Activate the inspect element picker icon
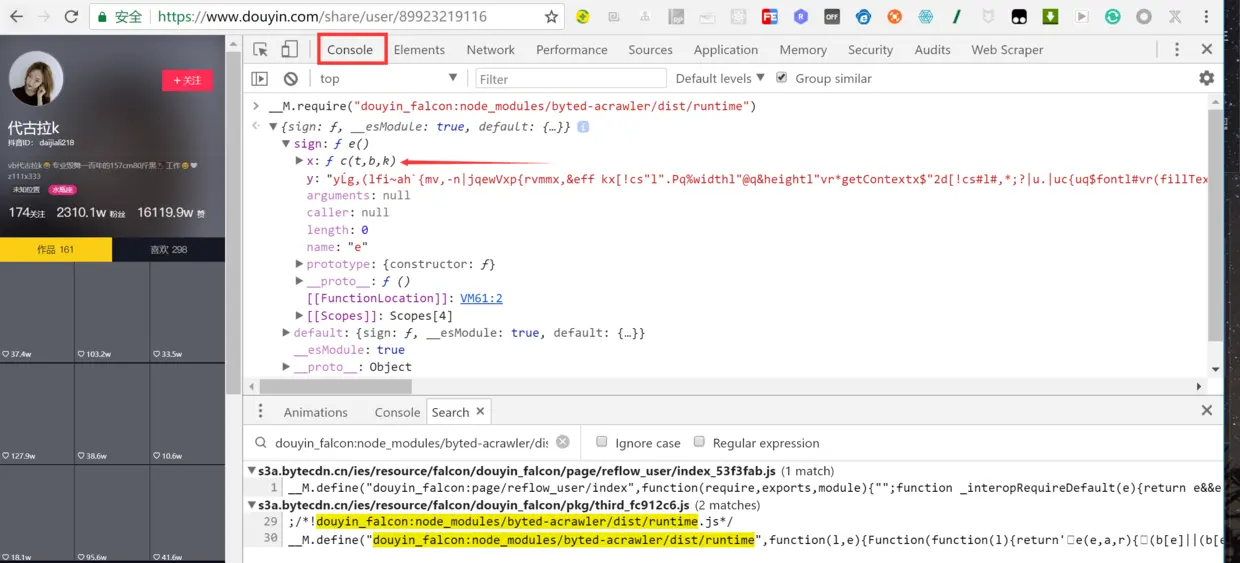Viewport: 1240px width, 563px height. 260,49
